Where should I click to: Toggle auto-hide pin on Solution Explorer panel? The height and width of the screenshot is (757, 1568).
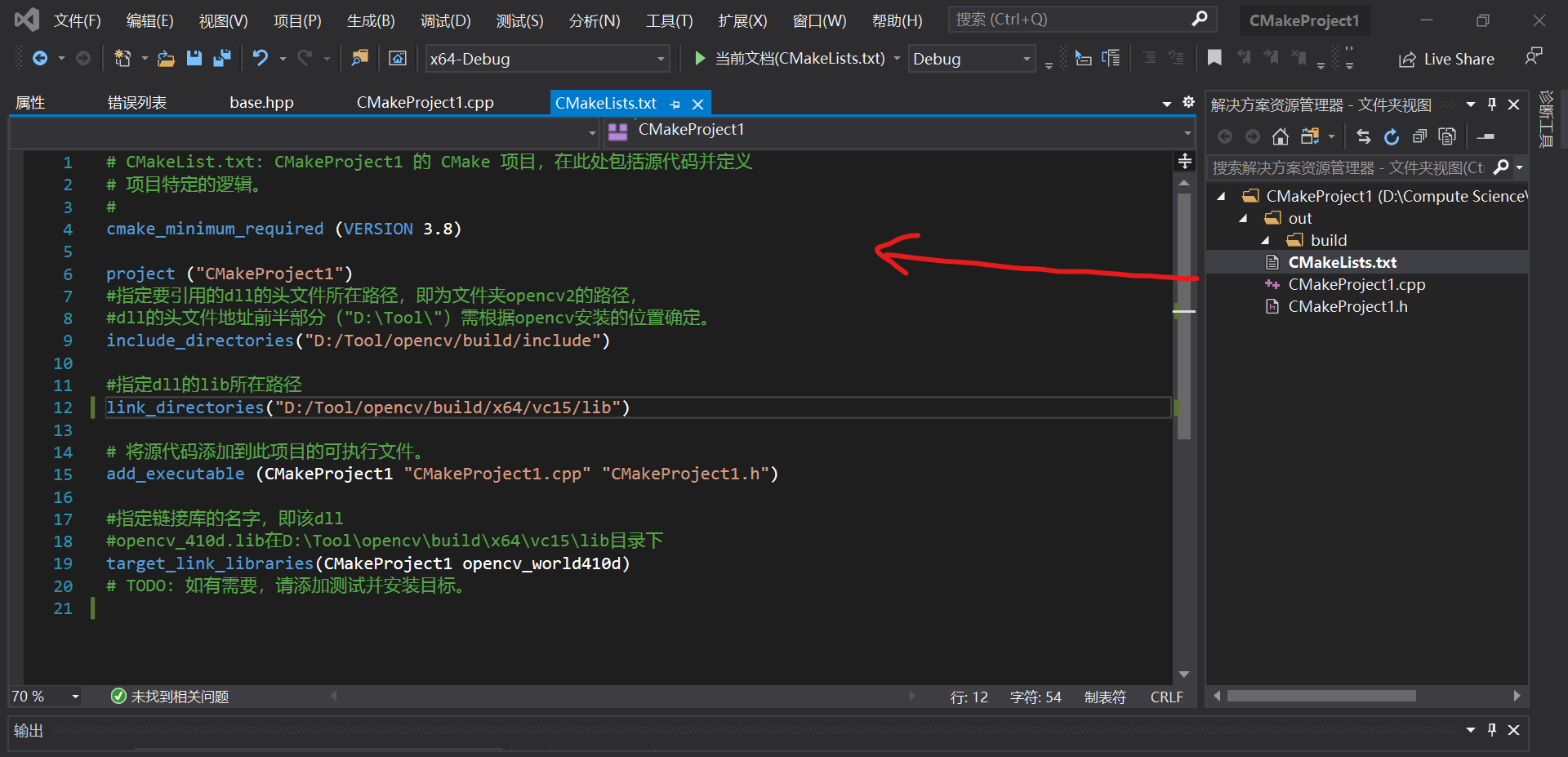(1492, 105)
